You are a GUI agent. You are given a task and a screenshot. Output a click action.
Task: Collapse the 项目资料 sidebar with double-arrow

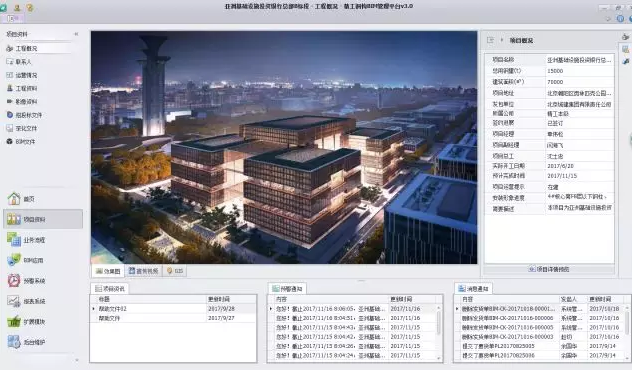click(x=76, y=34)
